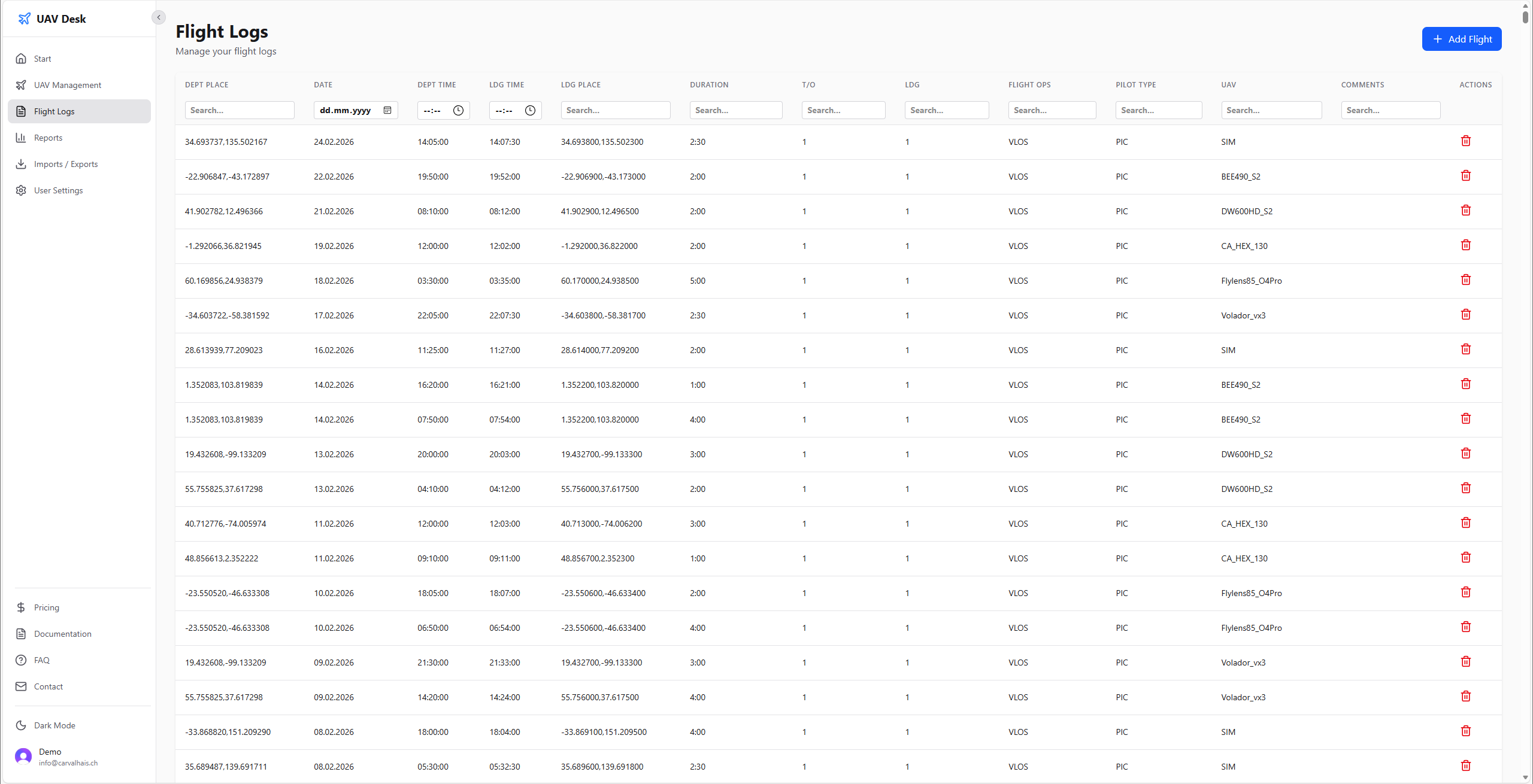Delete the 09.02.2026 21:30:00 flight
The image size is (1533, 784).
tap(1466, 661)
